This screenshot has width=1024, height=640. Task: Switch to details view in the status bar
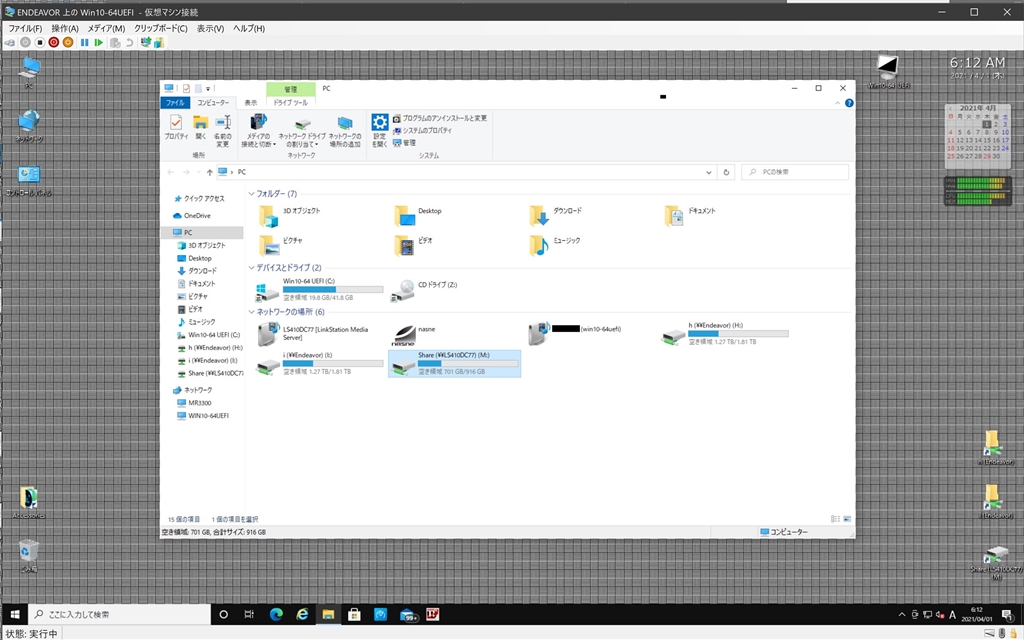[835, 519]
